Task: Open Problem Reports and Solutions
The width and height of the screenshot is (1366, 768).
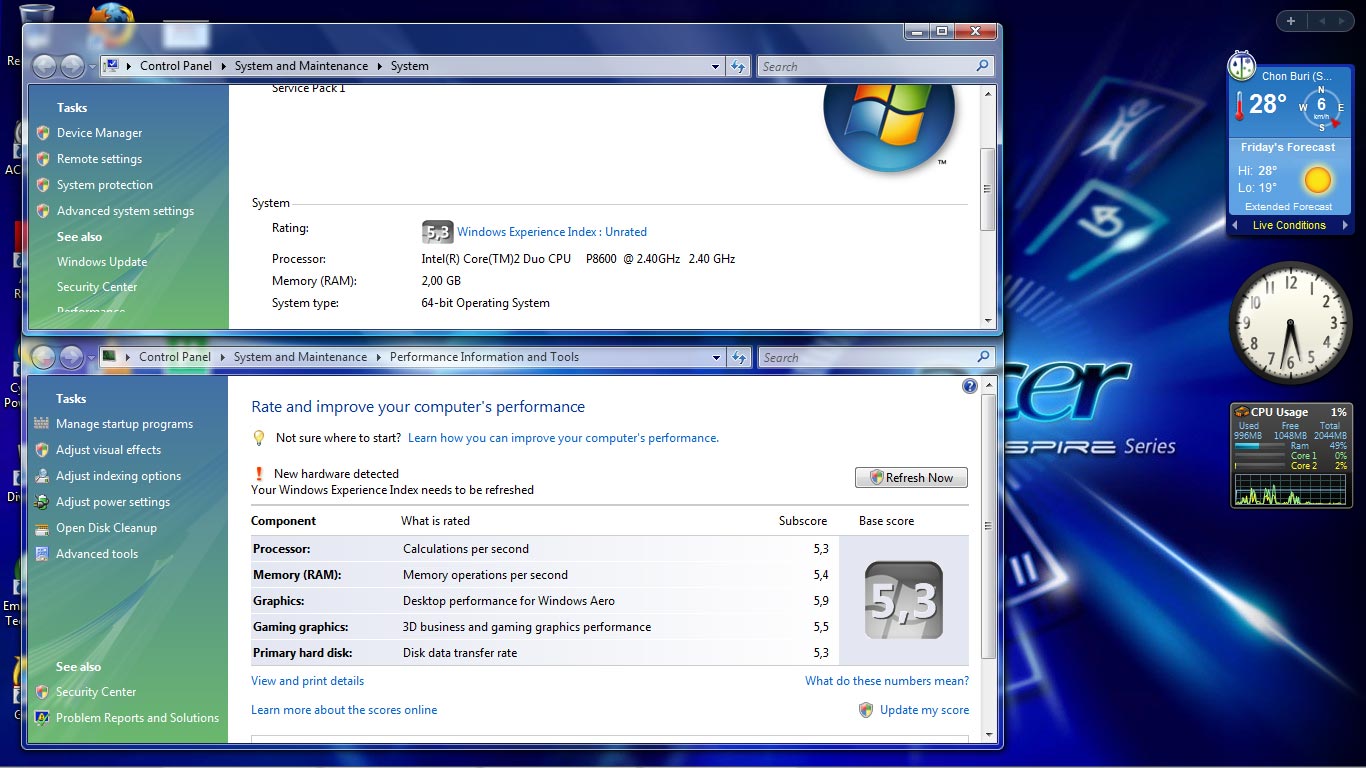Action: [x=137, y=718]
